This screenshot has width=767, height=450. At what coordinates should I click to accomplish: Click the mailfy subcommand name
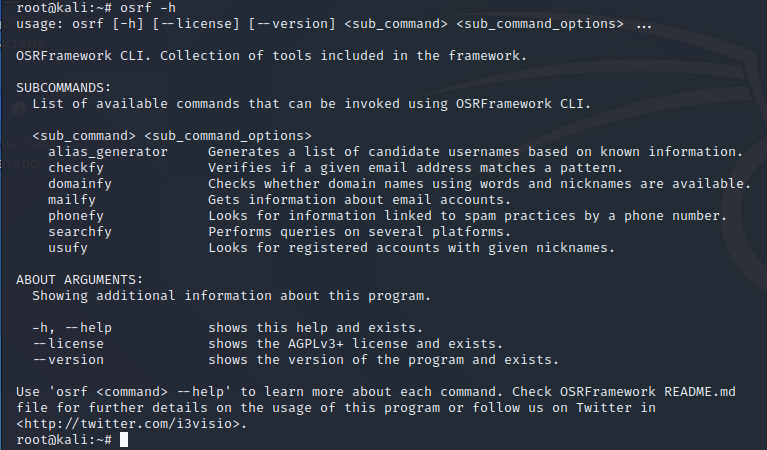72,200
